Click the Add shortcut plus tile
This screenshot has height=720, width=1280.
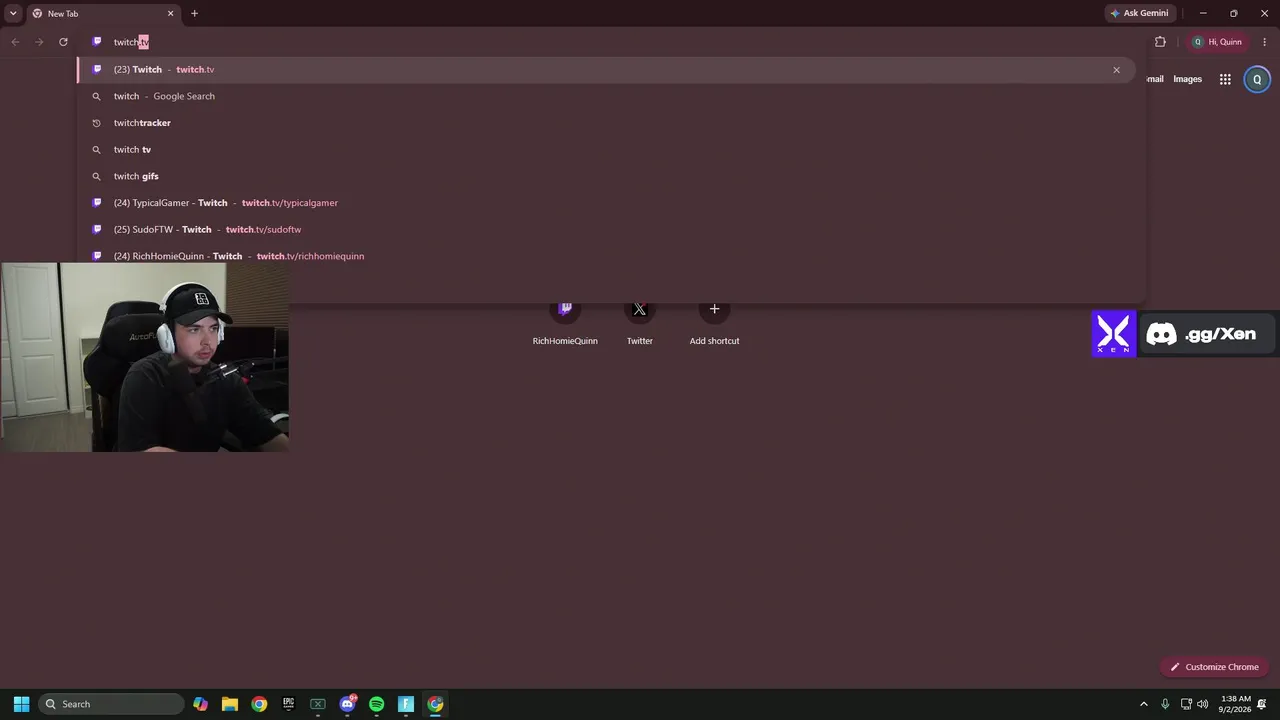coord(714,322)
